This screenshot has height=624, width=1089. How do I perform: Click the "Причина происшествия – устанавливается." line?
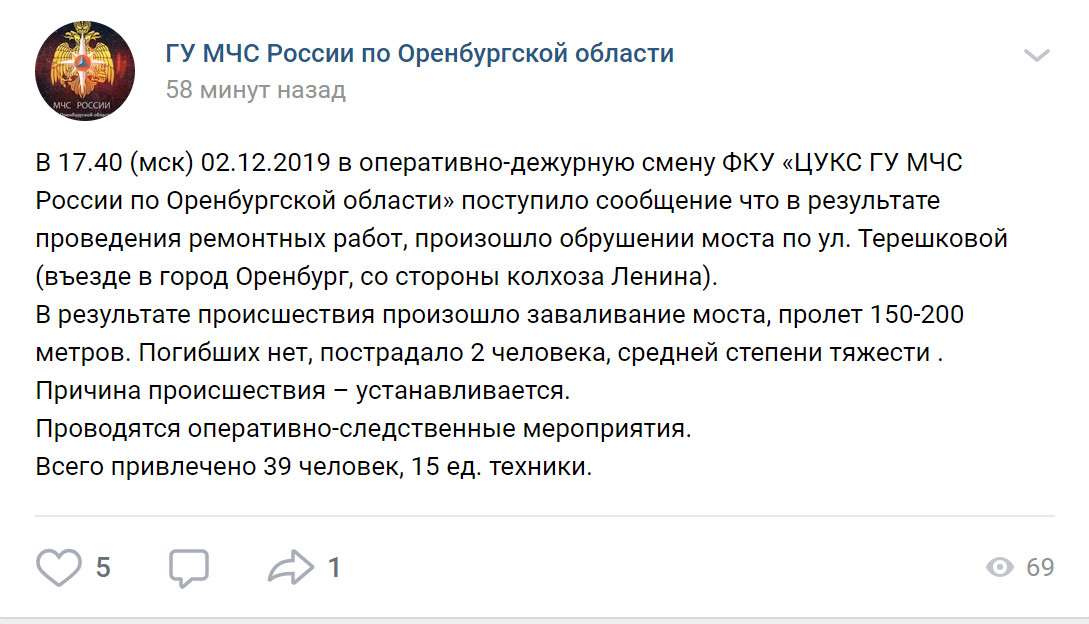302,390
